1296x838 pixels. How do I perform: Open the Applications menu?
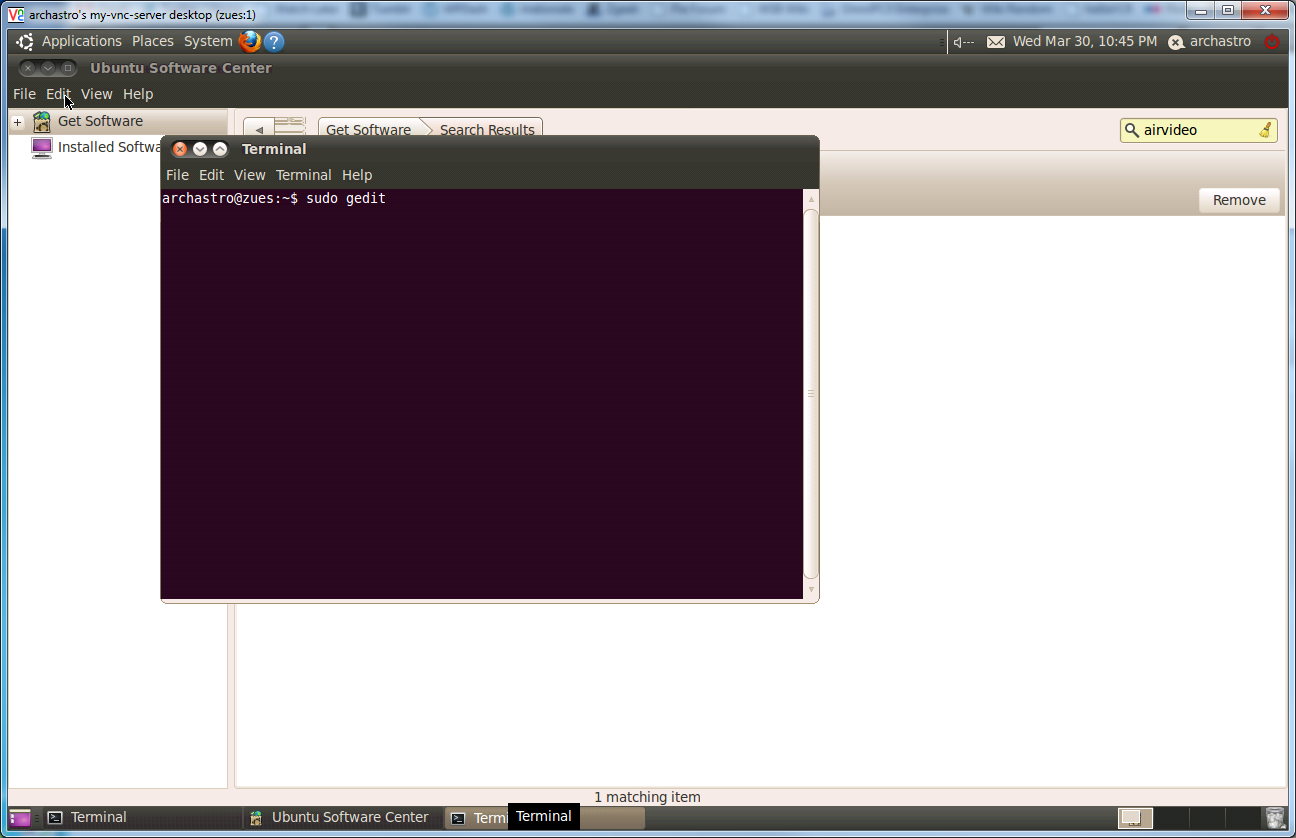(81, 41)
